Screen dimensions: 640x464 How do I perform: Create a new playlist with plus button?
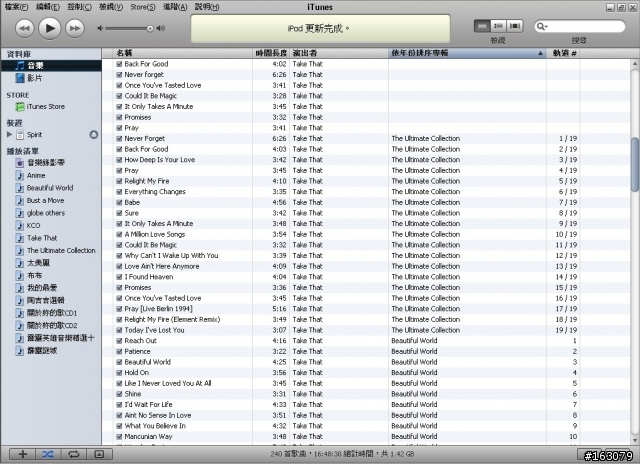click(22, 454)
